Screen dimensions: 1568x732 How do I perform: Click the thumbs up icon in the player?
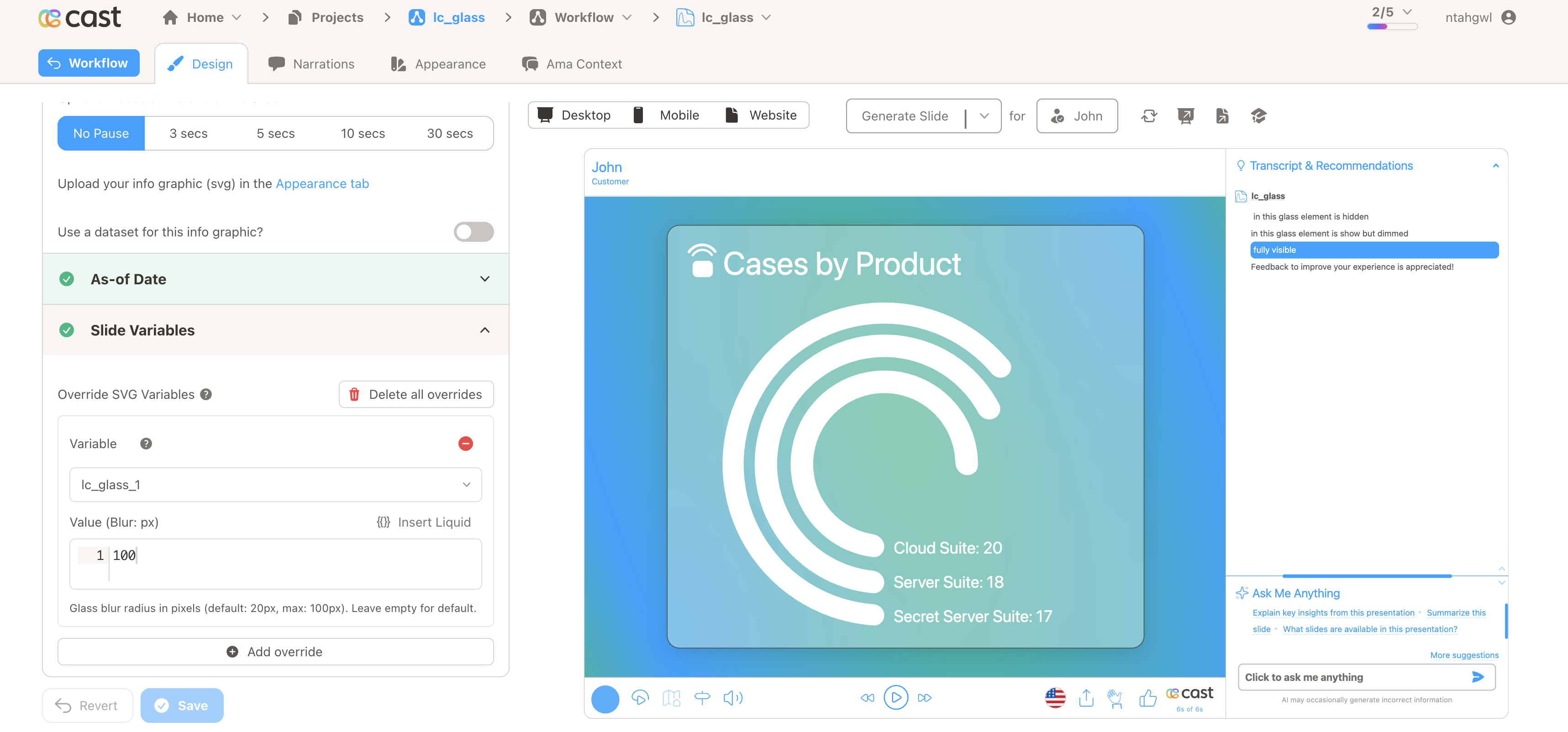[1148, 698]
